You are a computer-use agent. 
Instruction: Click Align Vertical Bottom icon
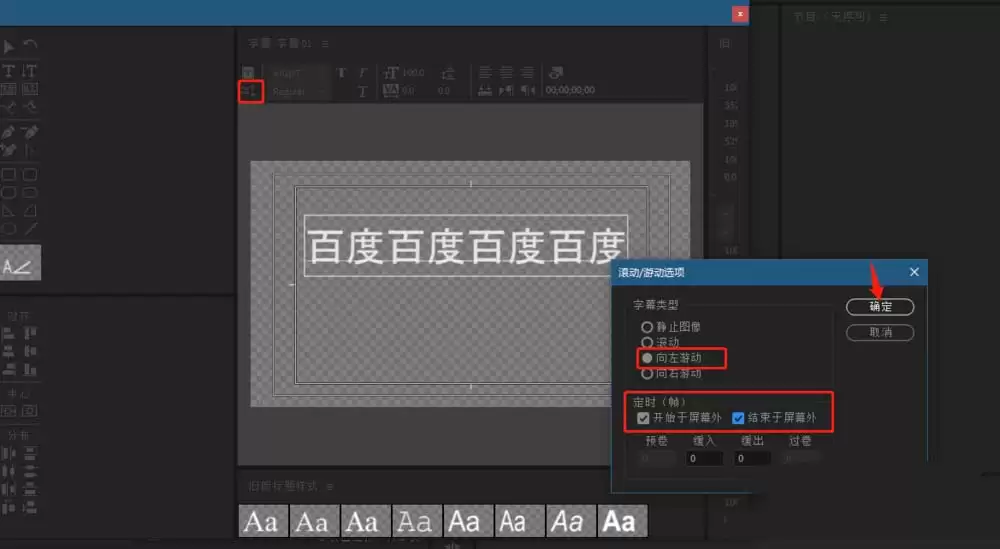click(x=29, y=369)
